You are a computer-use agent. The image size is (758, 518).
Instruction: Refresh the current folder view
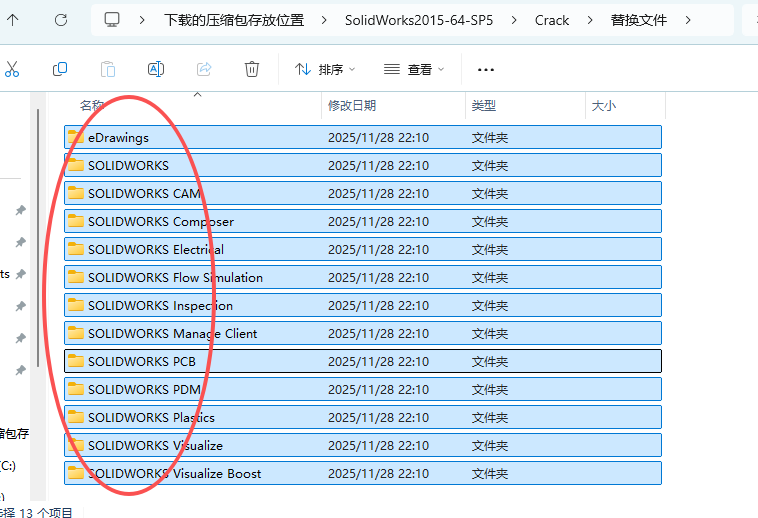(x=61, y=20)
